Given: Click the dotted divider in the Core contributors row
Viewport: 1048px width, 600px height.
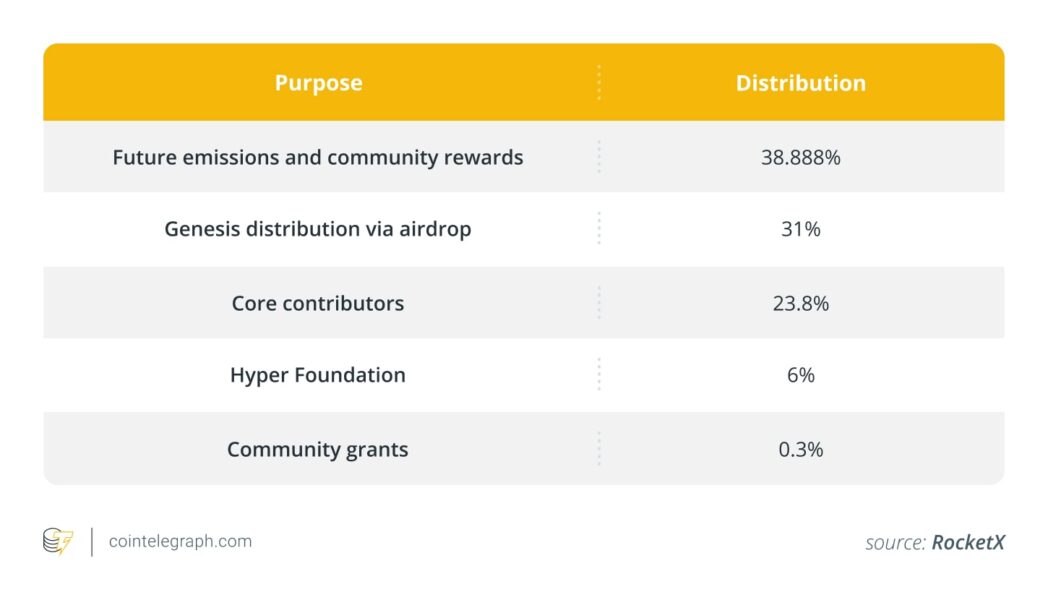Looking at the screenshot, I should 599,303.
